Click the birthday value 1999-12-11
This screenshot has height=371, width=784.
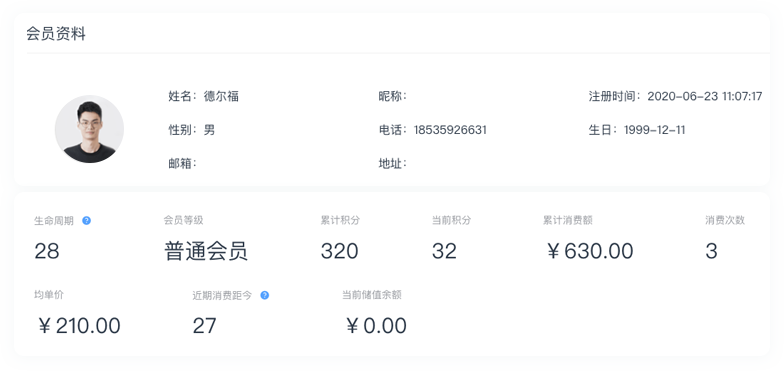654,130
